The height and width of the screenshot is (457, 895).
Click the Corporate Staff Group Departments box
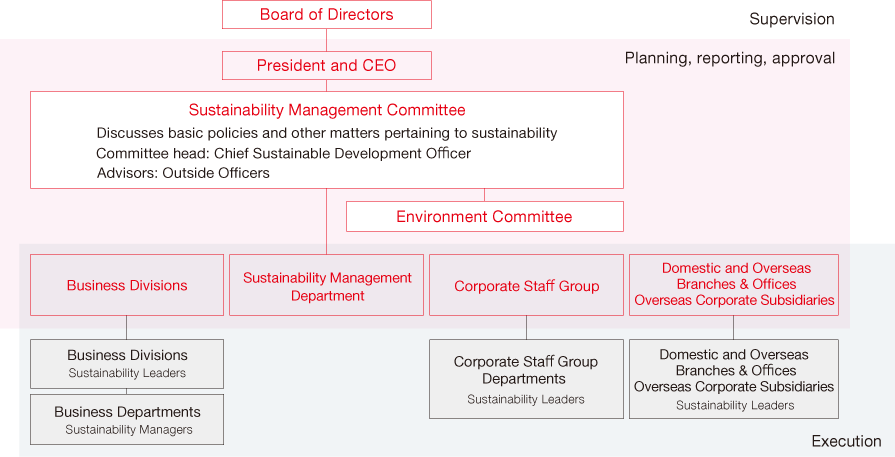(526, 379)
